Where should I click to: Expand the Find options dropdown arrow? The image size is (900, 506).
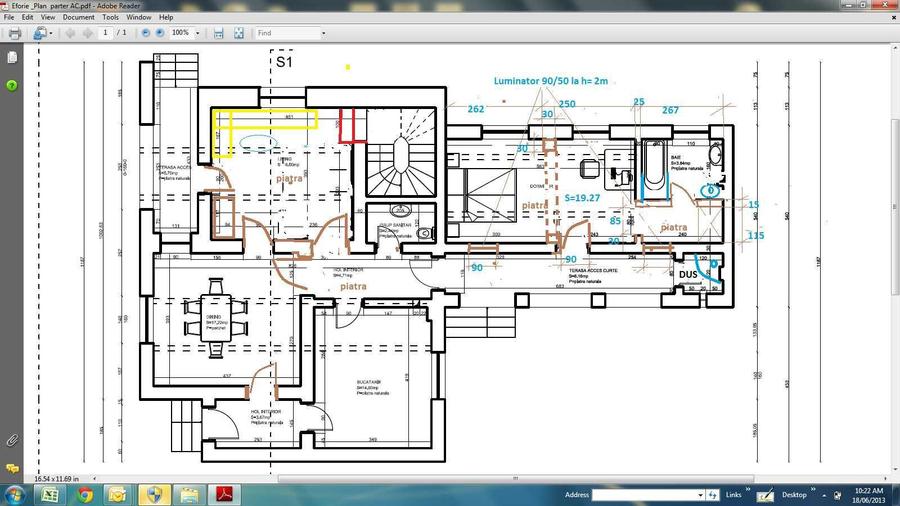pyautogui.click(x=323, y=33)
